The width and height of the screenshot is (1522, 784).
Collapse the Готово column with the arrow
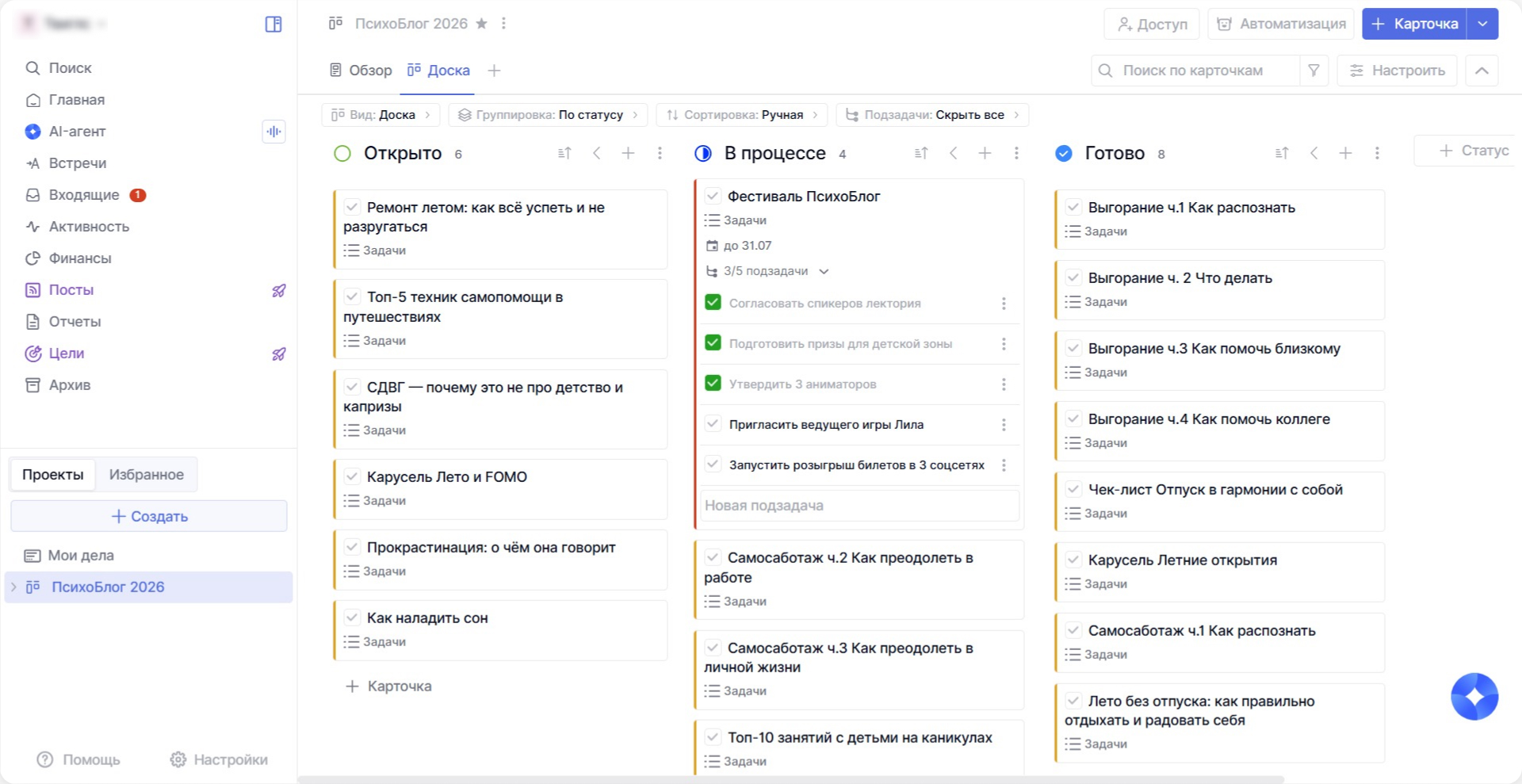click(x=1314, y=153)
